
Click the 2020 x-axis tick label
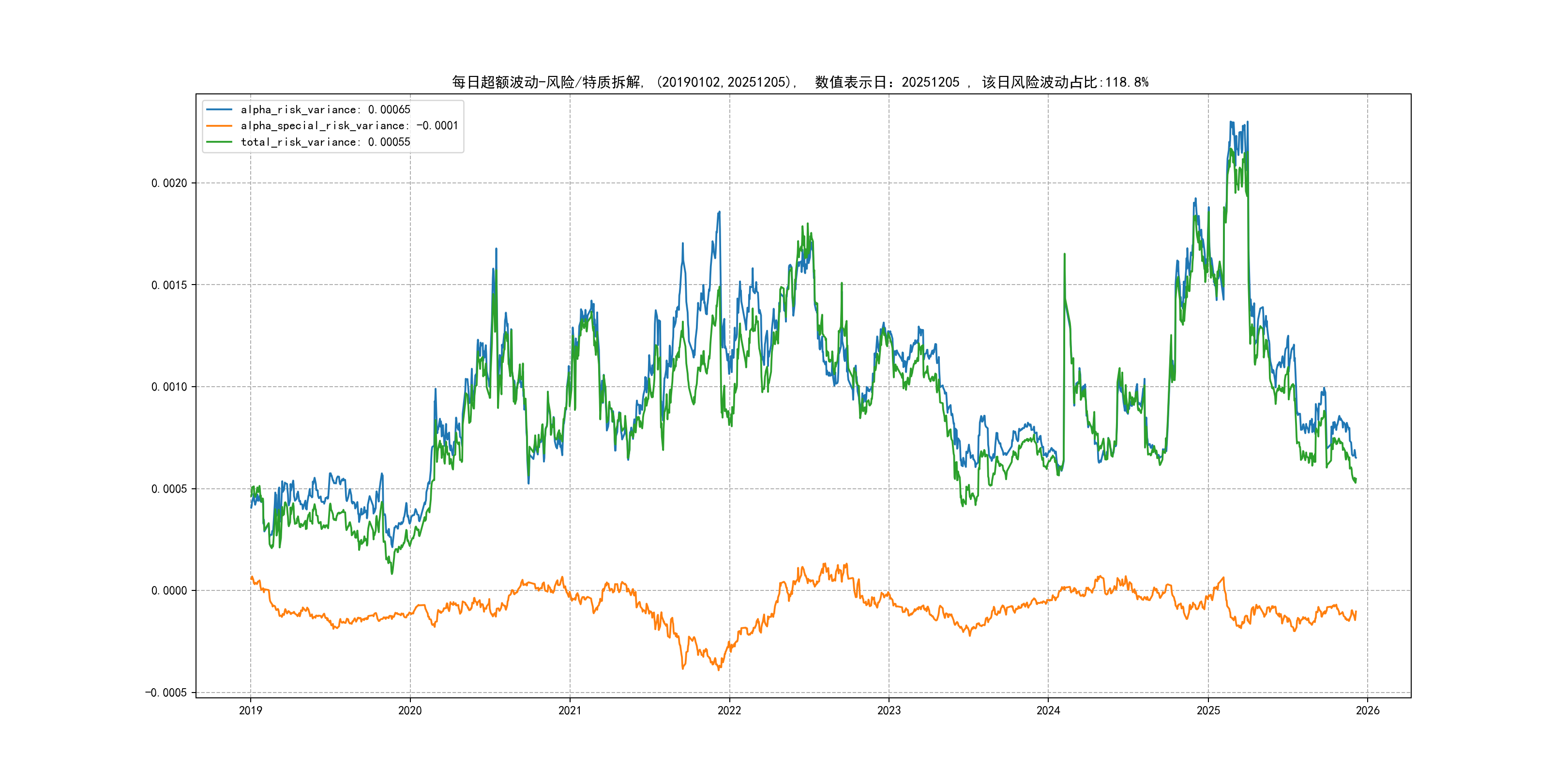(x=409, y=710)
